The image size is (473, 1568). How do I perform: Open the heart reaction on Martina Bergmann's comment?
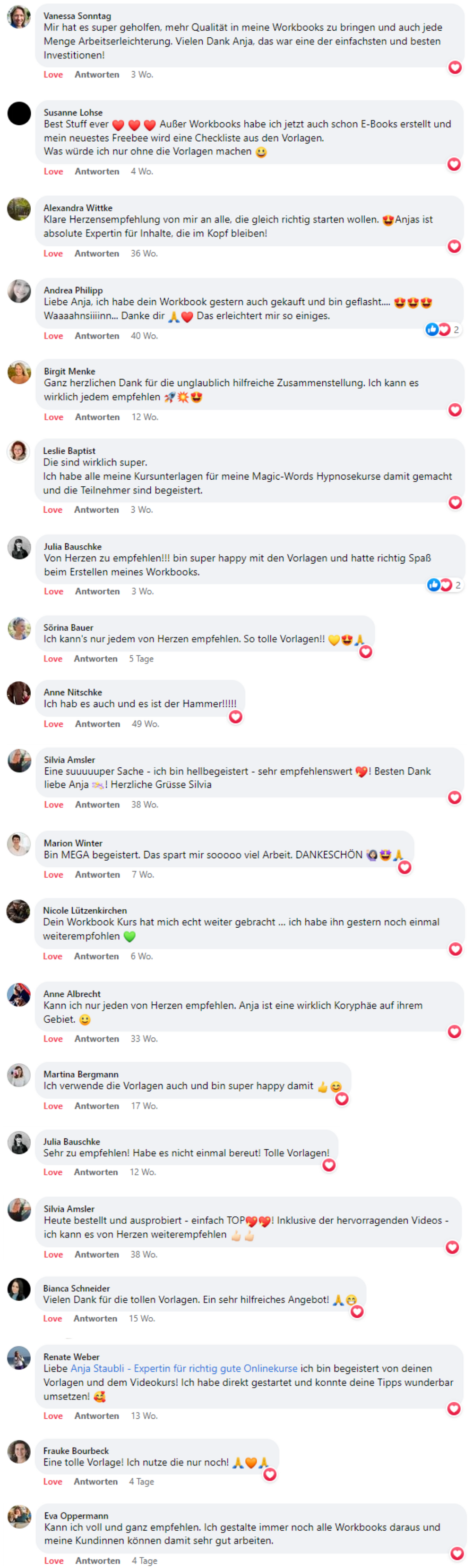342,1099
